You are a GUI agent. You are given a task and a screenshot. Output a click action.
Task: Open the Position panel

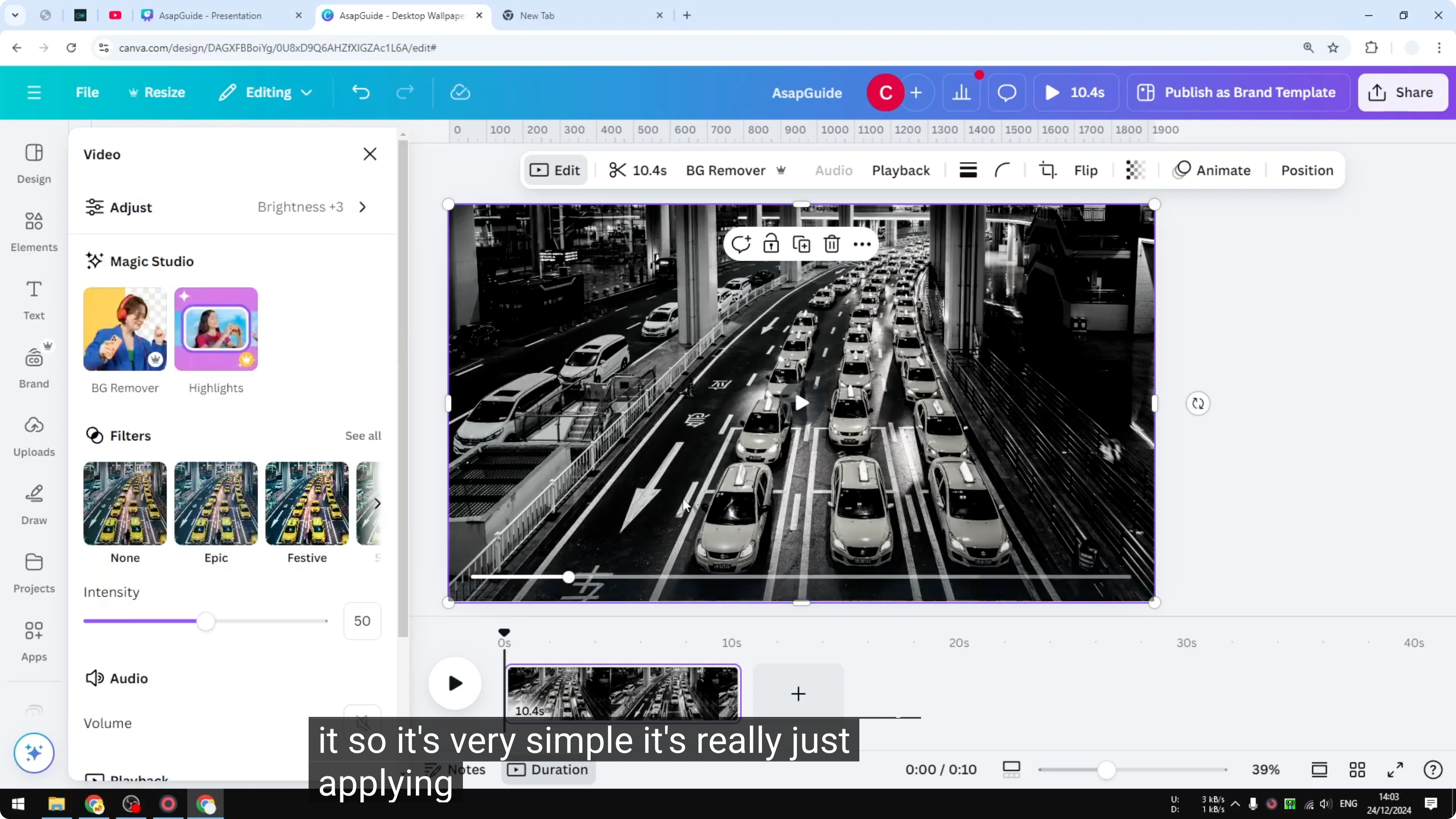(x=1307, y=170)
